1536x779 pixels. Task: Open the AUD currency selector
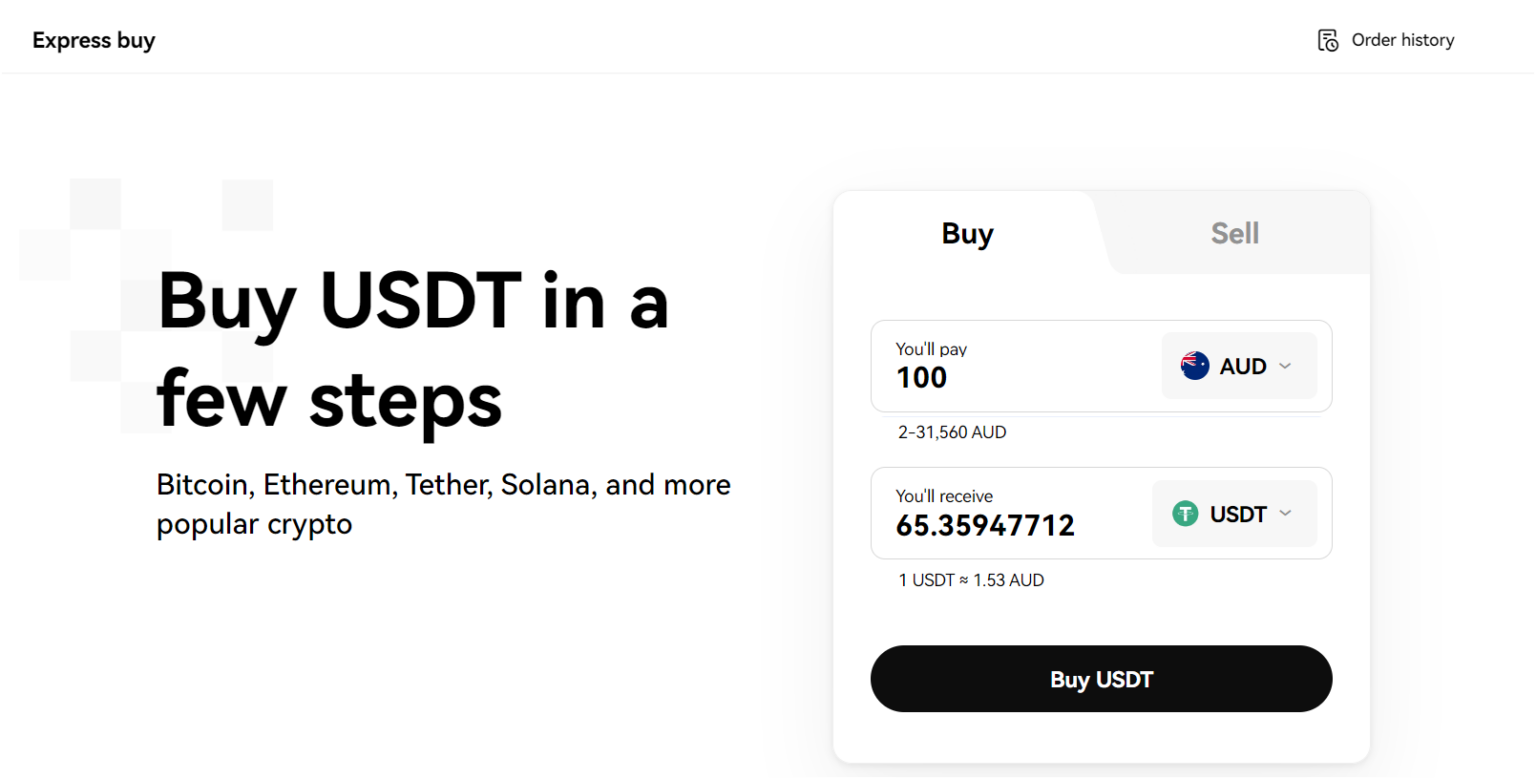(x=1239, y=366)
